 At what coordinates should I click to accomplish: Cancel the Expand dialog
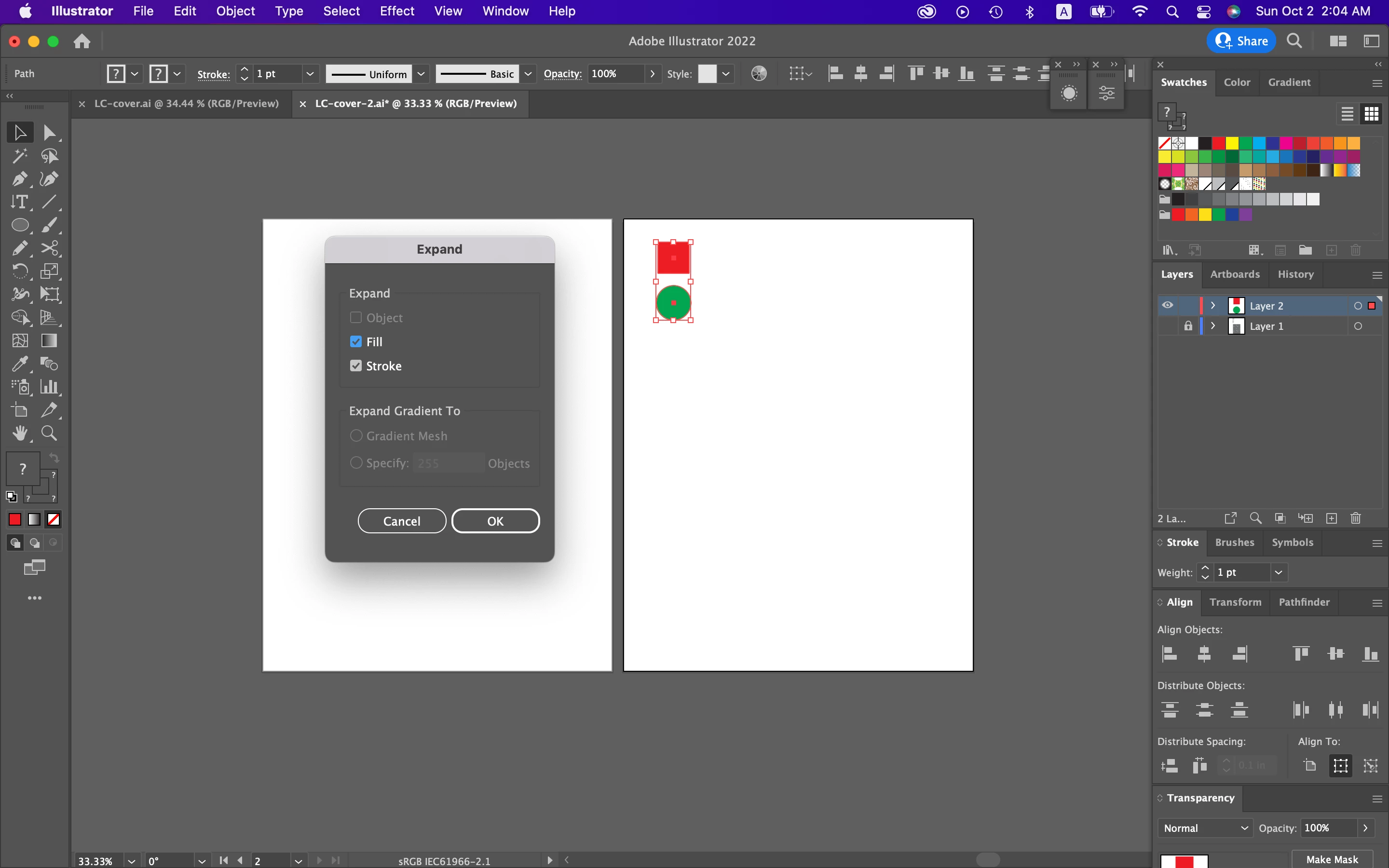click(x=401, y=521)
